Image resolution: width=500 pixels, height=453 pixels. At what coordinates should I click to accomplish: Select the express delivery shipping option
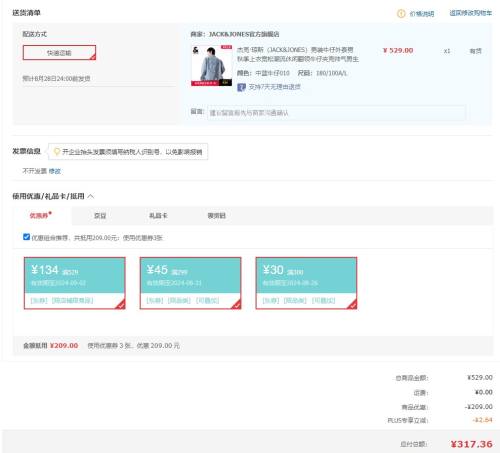(59, 53)
